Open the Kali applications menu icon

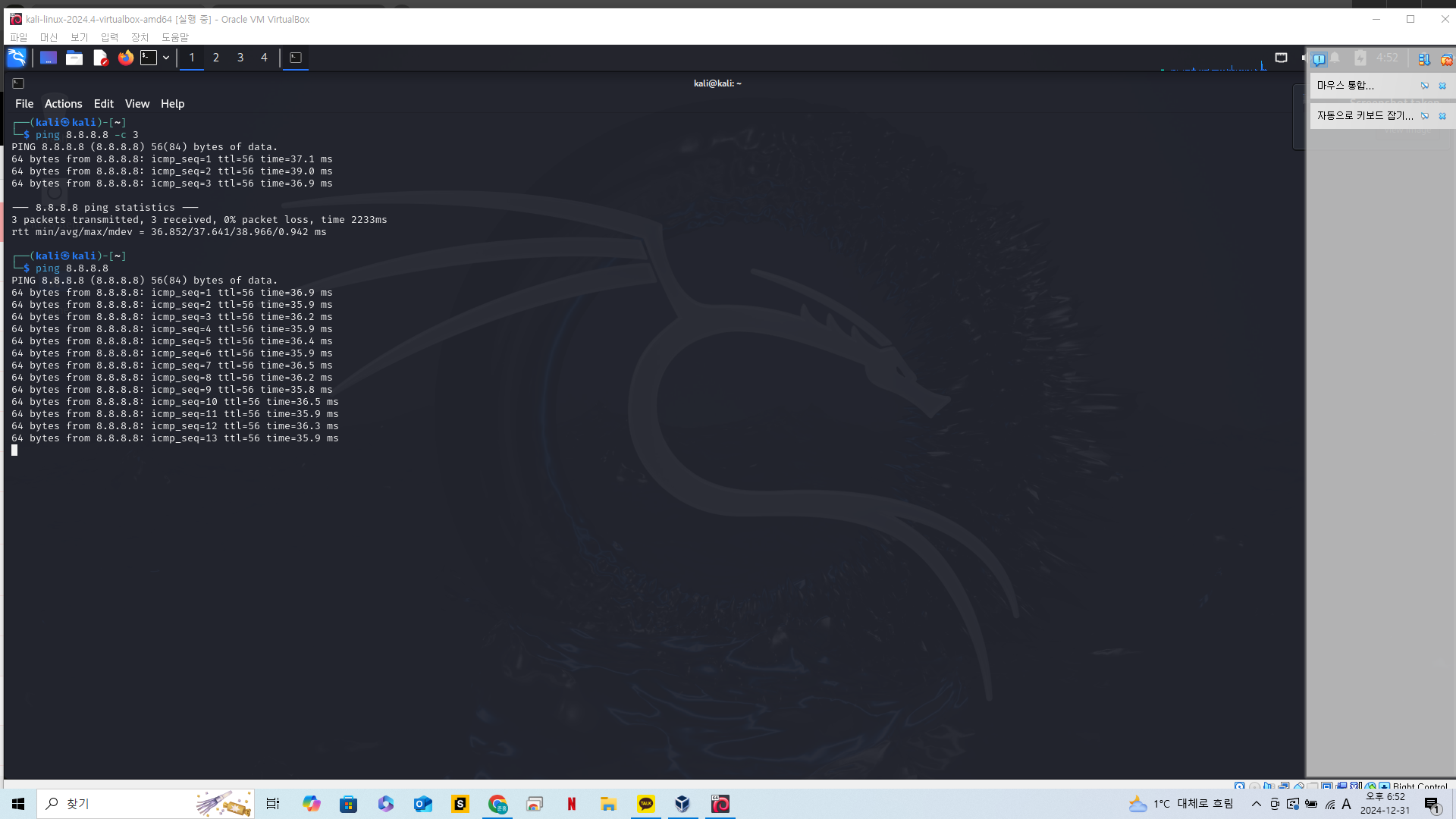click(17, 58)
